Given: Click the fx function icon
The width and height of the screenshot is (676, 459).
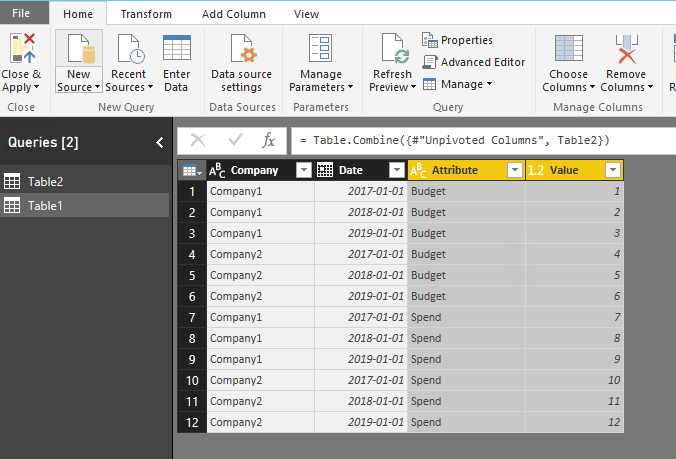Looking at the screenshot, I should point(268,140).
